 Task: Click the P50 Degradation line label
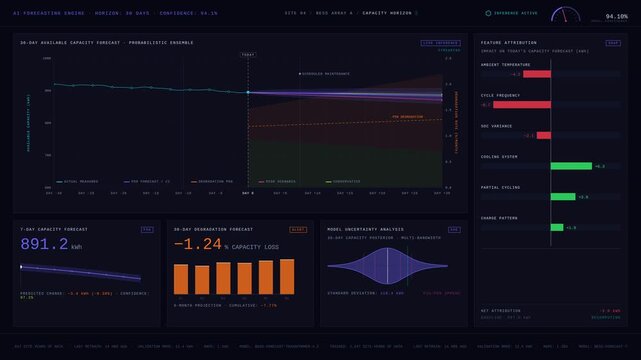tap(408, 117)
